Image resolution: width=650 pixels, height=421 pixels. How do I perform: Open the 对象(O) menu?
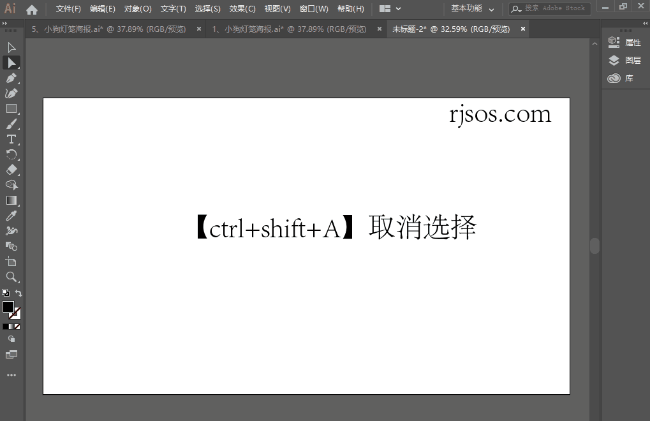pyautogui.click(x=138, y=9)
